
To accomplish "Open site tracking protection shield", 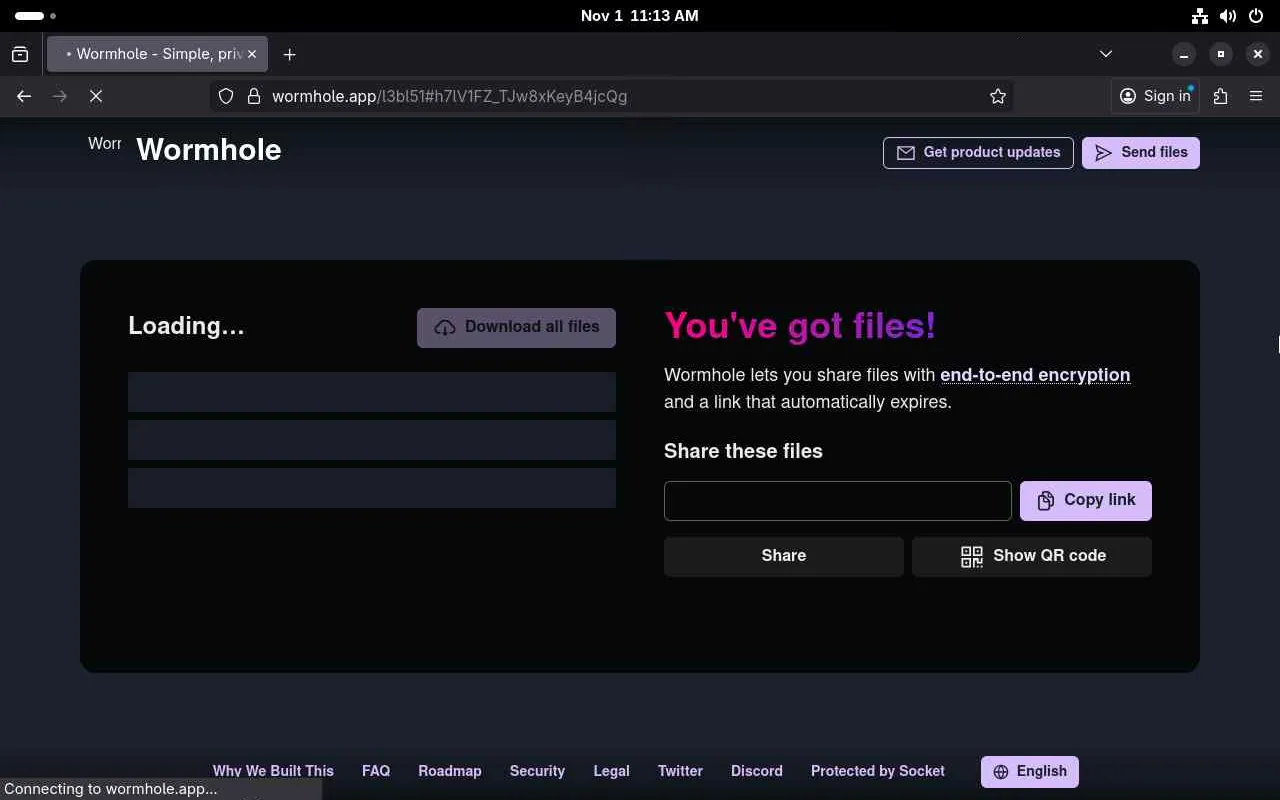I will pyautogui.click(x=226, y=96).
